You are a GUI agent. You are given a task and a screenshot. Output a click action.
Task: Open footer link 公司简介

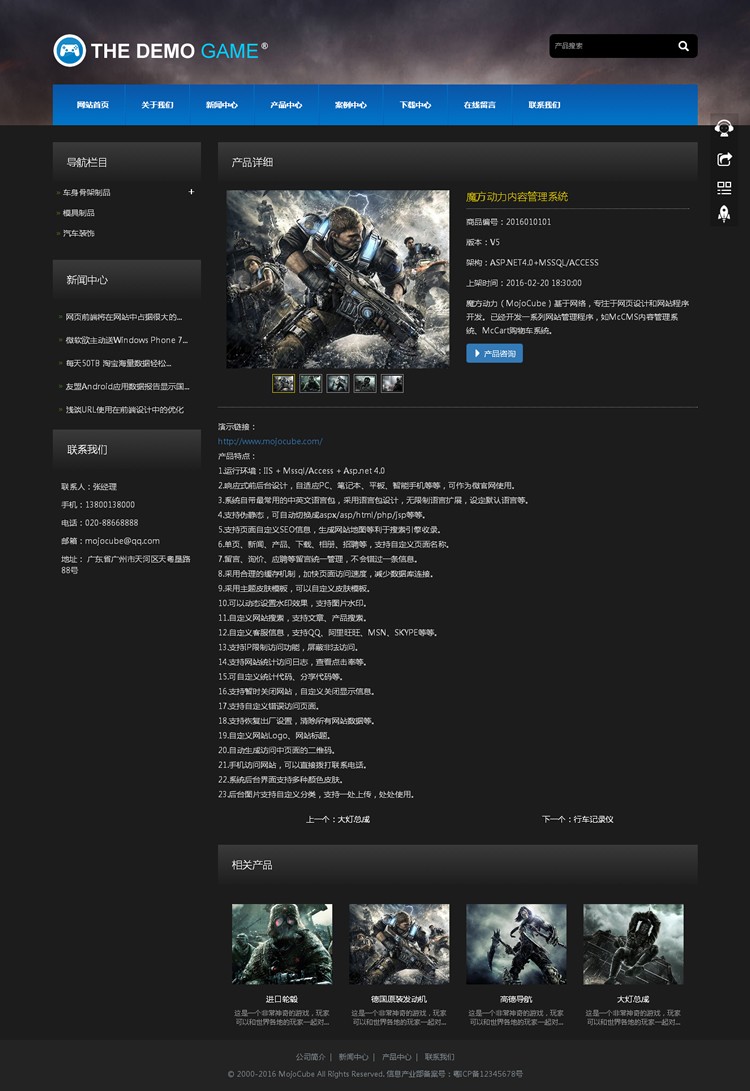[310, 1057]
